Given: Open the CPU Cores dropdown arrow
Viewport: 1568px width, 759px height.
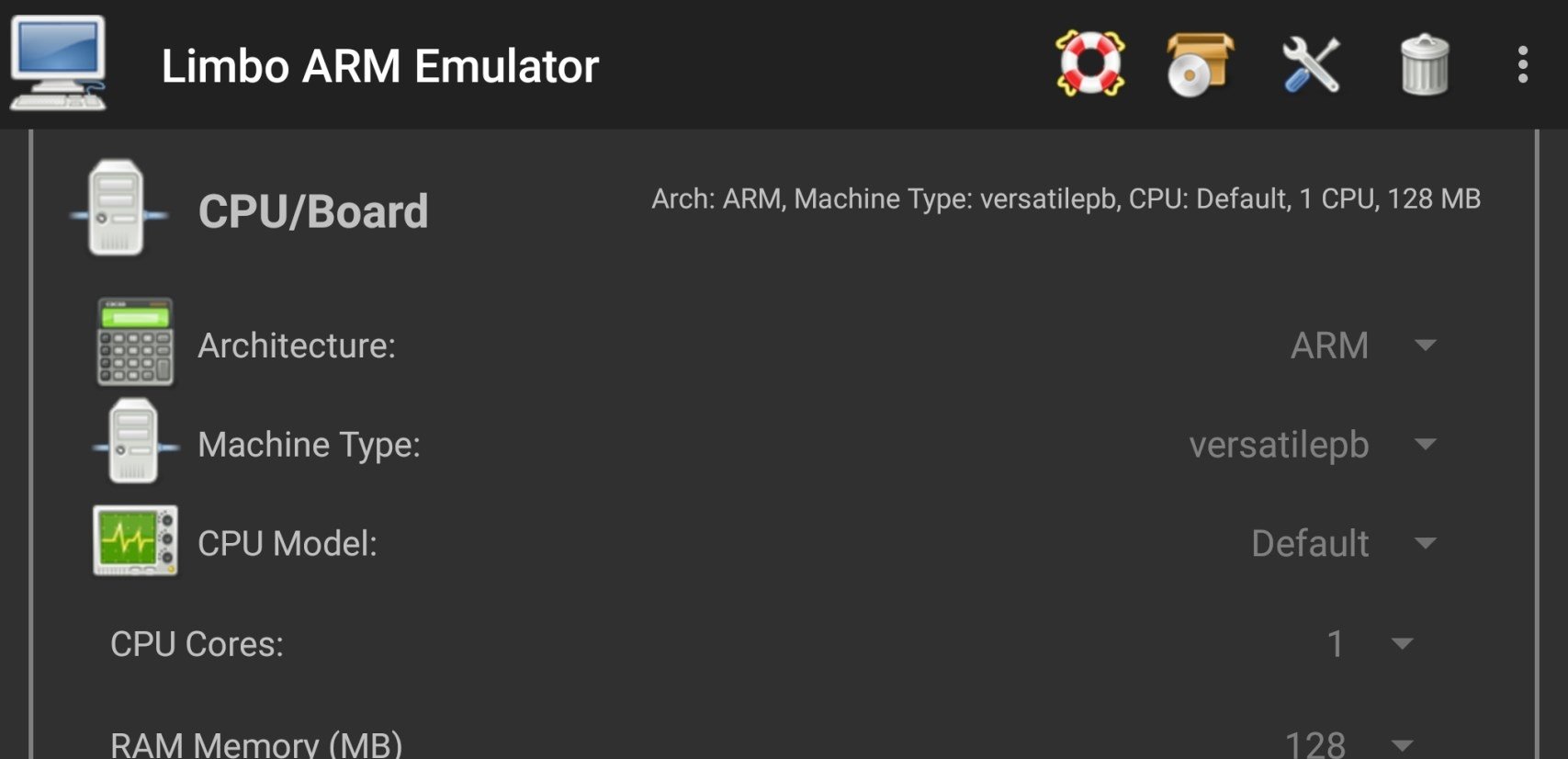Looking at the screenshot, I should pyautogui.click(x=1403, y=643).
